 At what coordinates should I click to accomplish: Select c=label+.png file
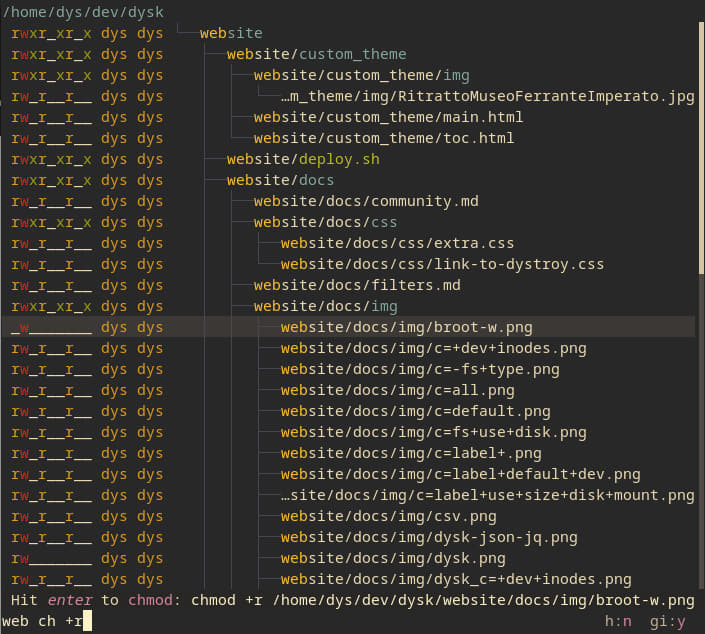pos(411,453)
